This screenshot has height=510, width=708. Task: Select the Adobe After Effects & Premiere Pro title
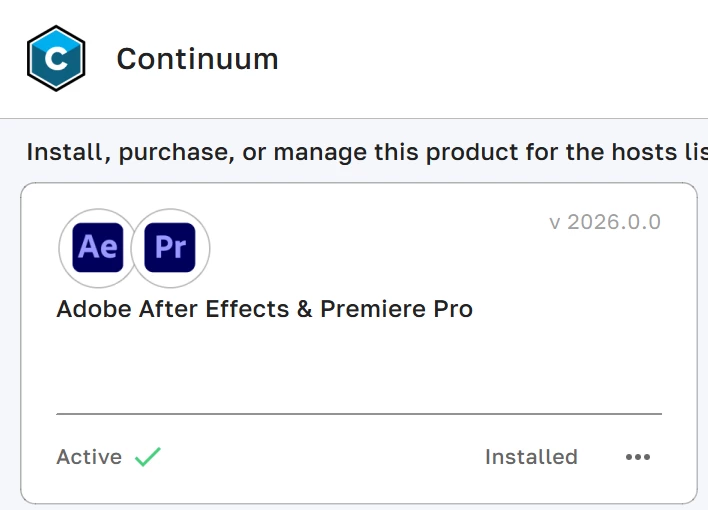click(264, 309)
